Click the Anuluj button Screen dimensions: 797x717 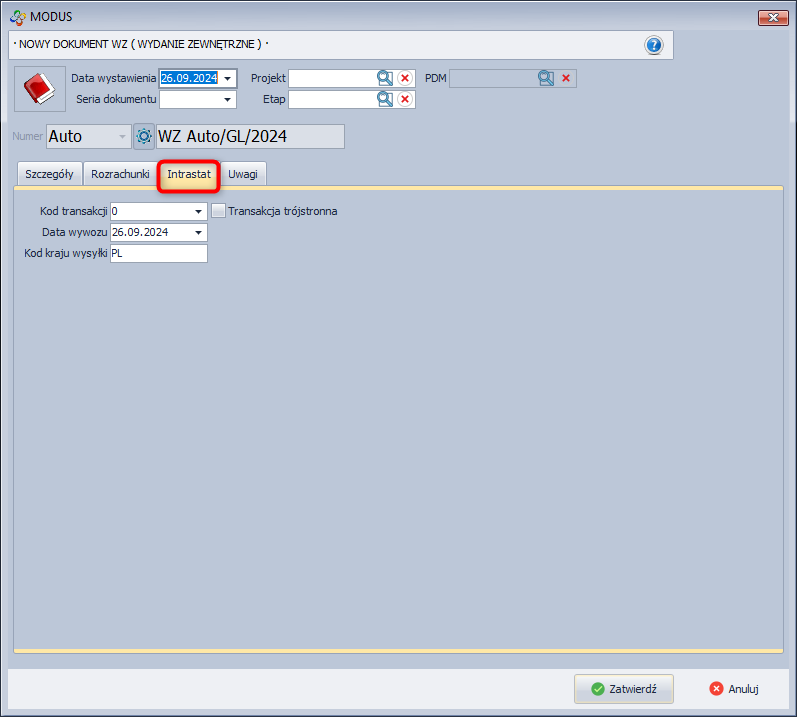click(x=734, y=689)
